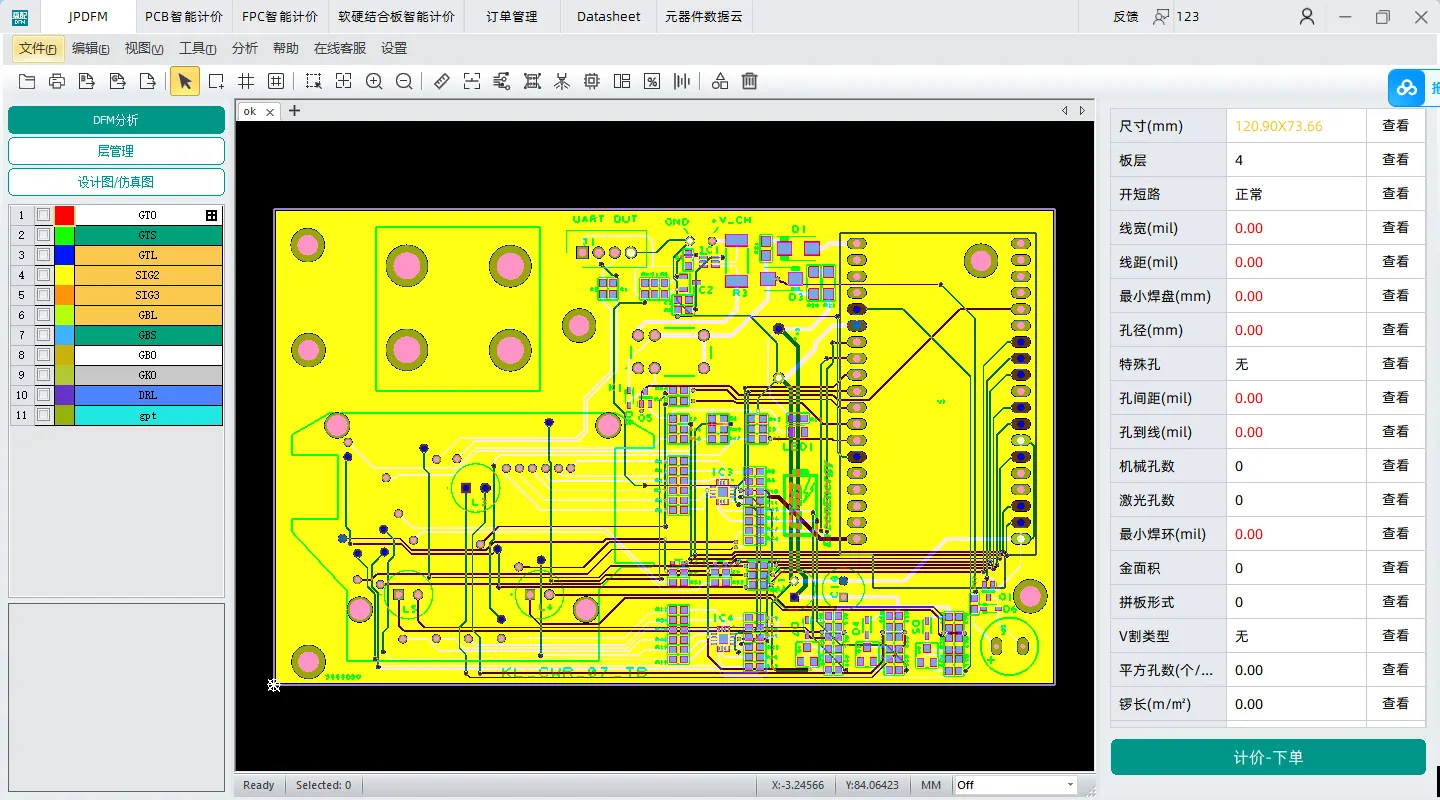
Task: Click the DFM分析 button
Action: (116, 120)
